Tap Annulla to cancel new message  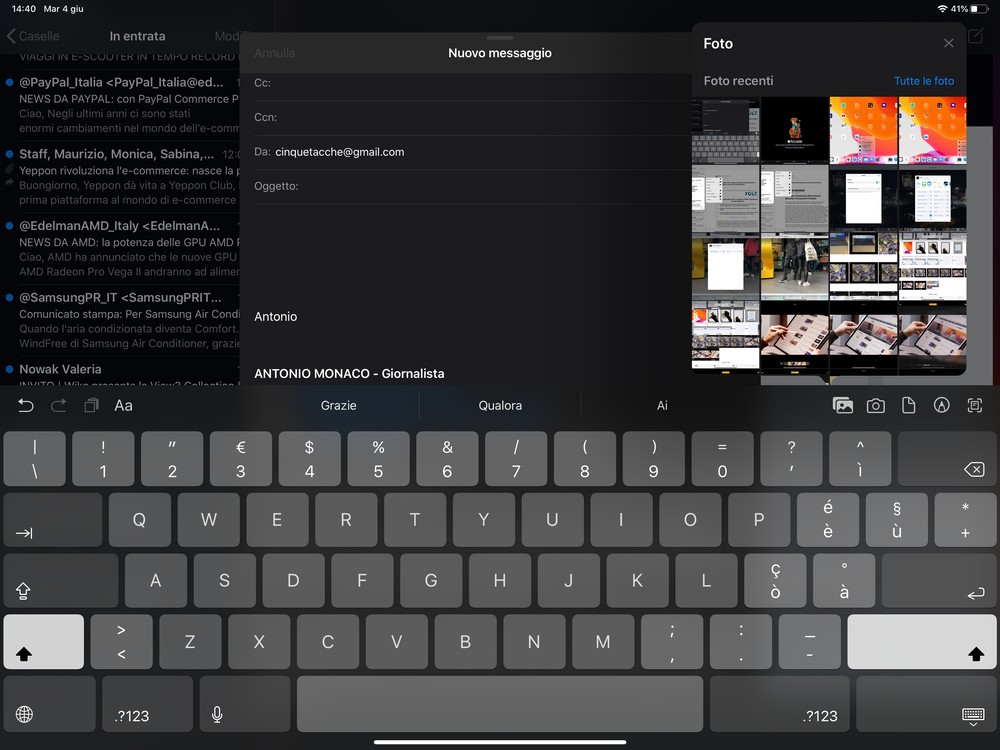click(x=274, y=53)
